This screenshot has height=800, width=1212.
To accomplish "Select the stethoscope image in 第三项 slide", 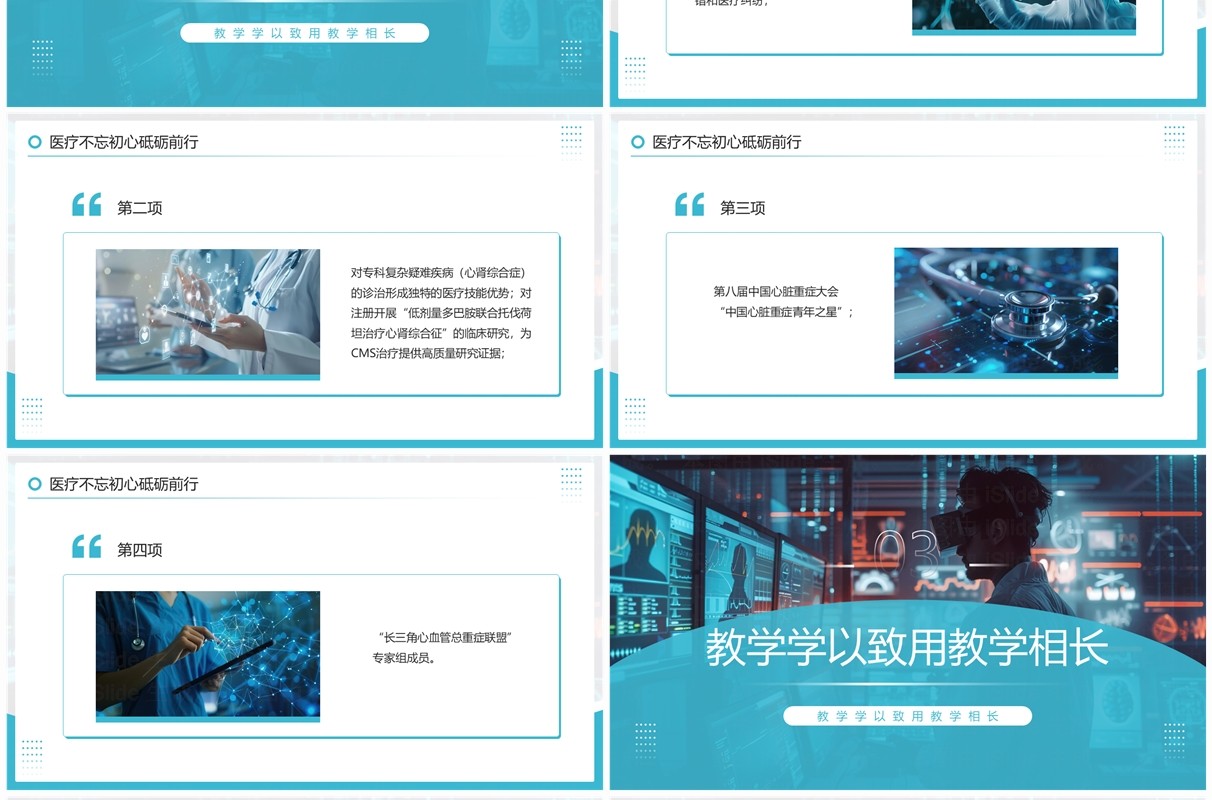I will pyautogui.click(x=1006, y=313).
